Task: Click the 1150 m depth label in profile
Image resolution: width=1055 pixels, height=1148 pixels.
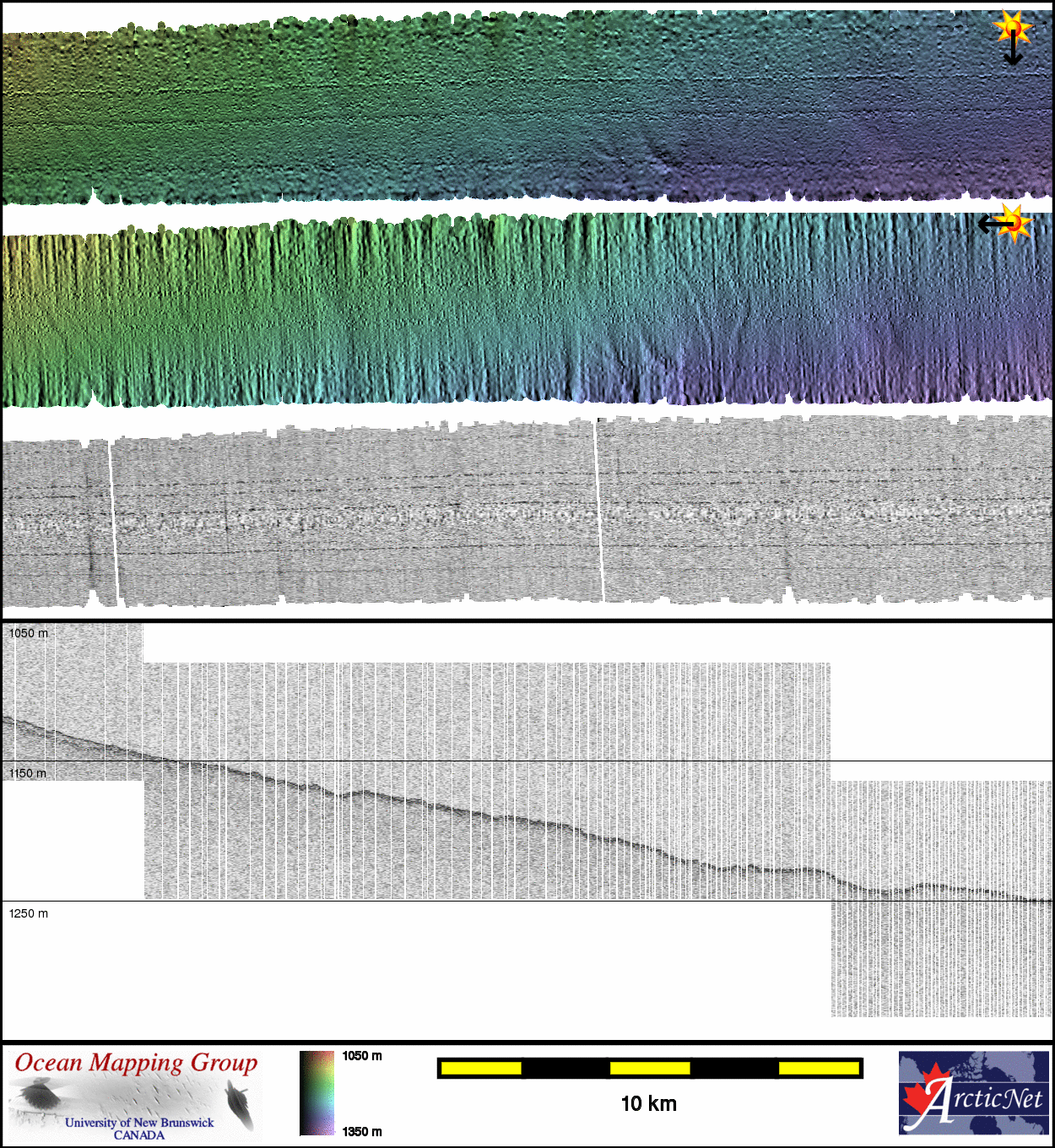Action: pos(29,773)
